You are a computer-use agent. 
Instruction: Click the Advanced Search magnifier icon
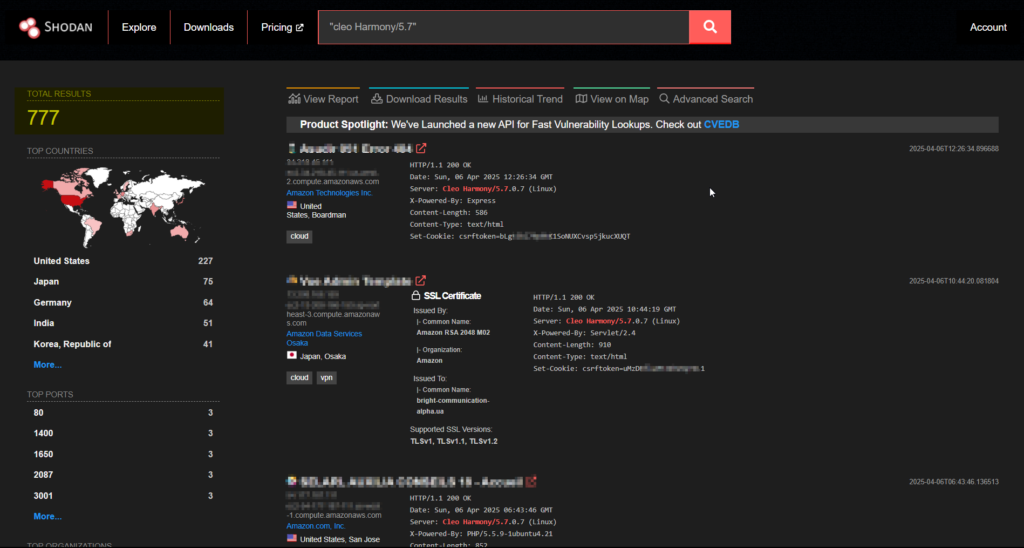pyautogui.click(x=664, y=99)
